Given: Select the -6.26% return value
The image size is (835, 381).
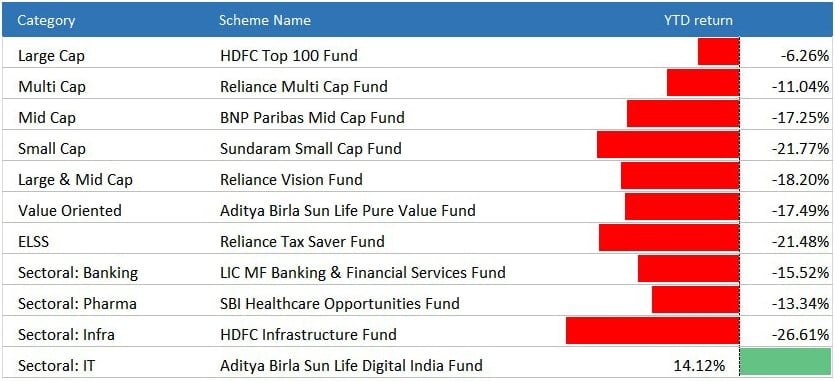Looking at the screenshot, I should [805, 55].
